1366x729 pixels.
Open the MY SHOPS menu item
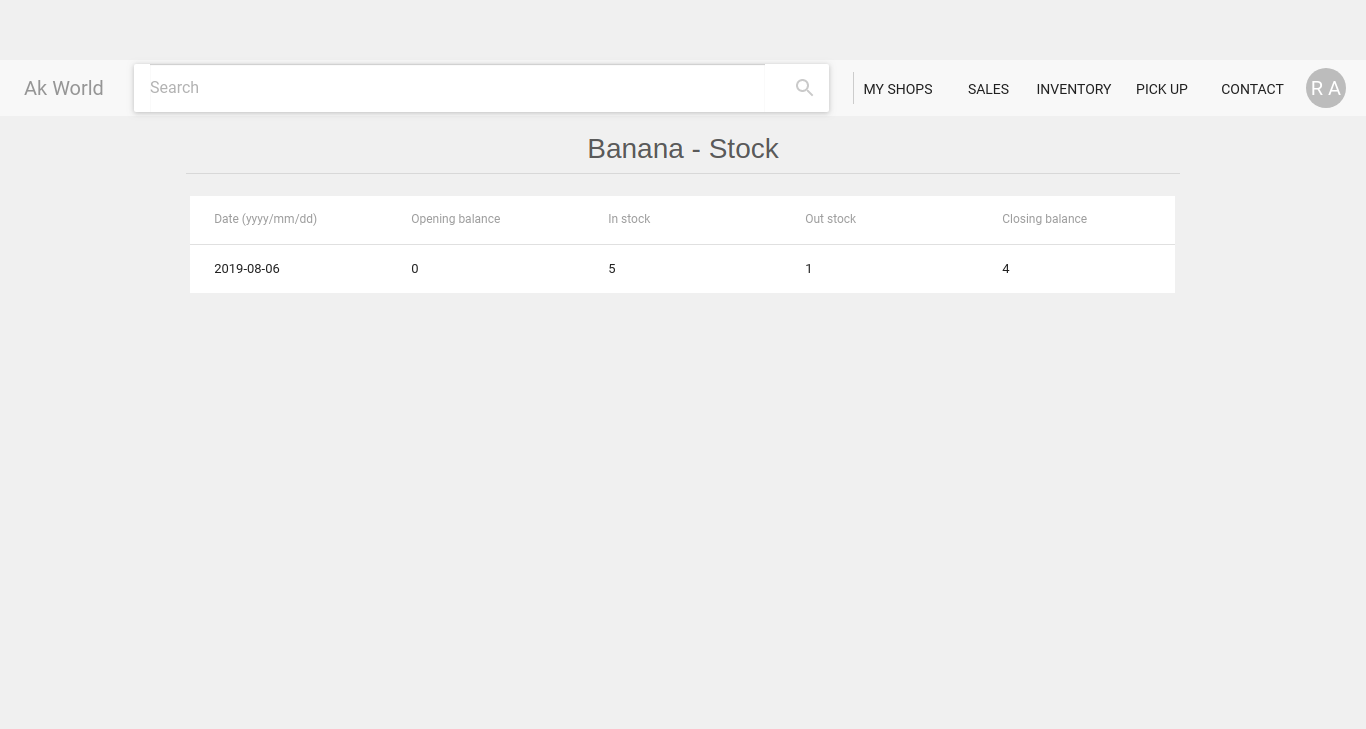point(897,89)
